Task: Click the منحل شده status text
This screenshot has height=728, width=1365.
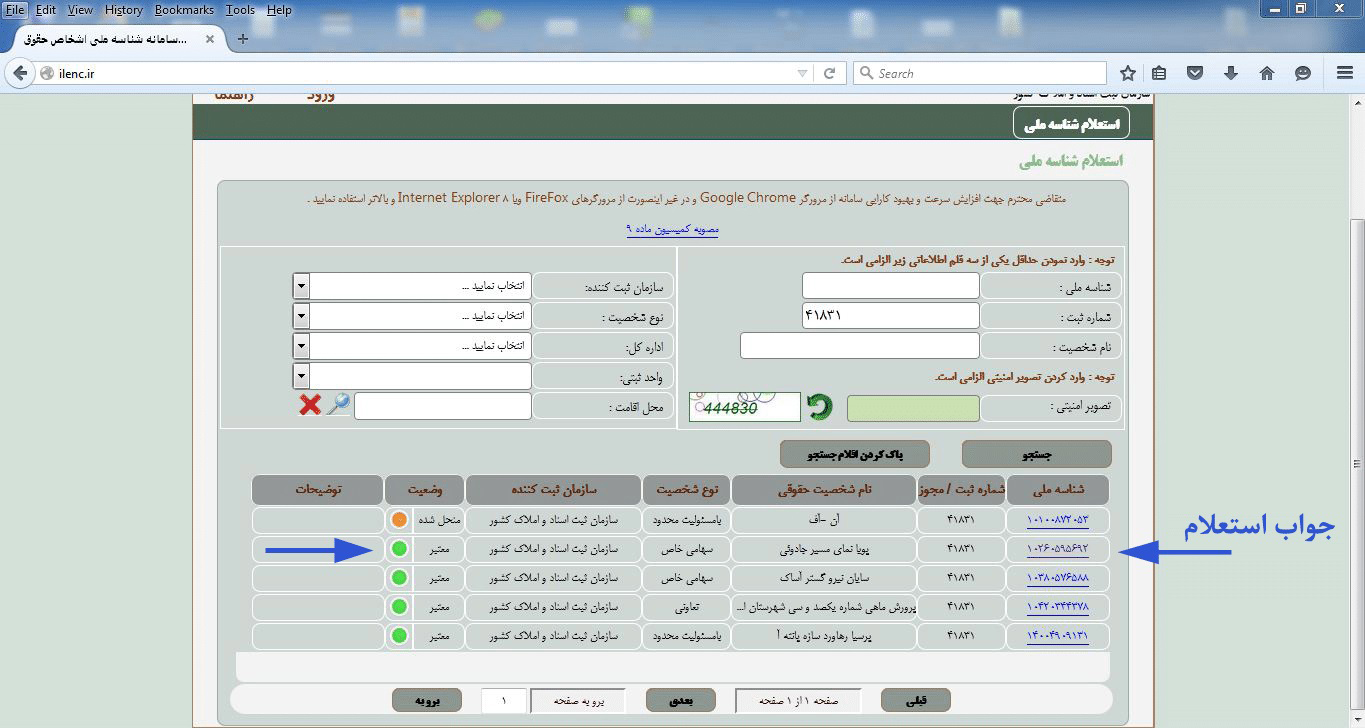Action: coord(439,520)
